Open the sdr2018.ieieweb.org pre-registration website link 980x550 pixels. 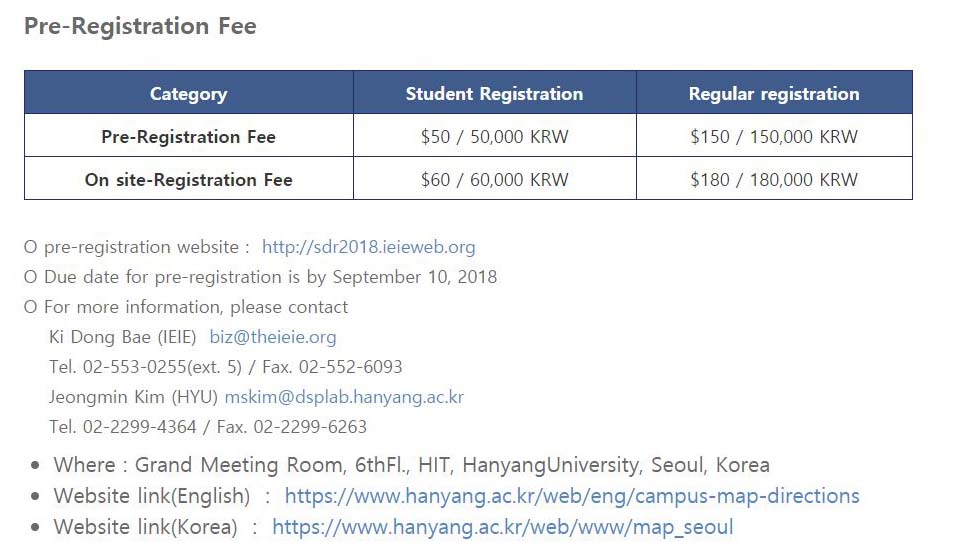pos(368,247)
